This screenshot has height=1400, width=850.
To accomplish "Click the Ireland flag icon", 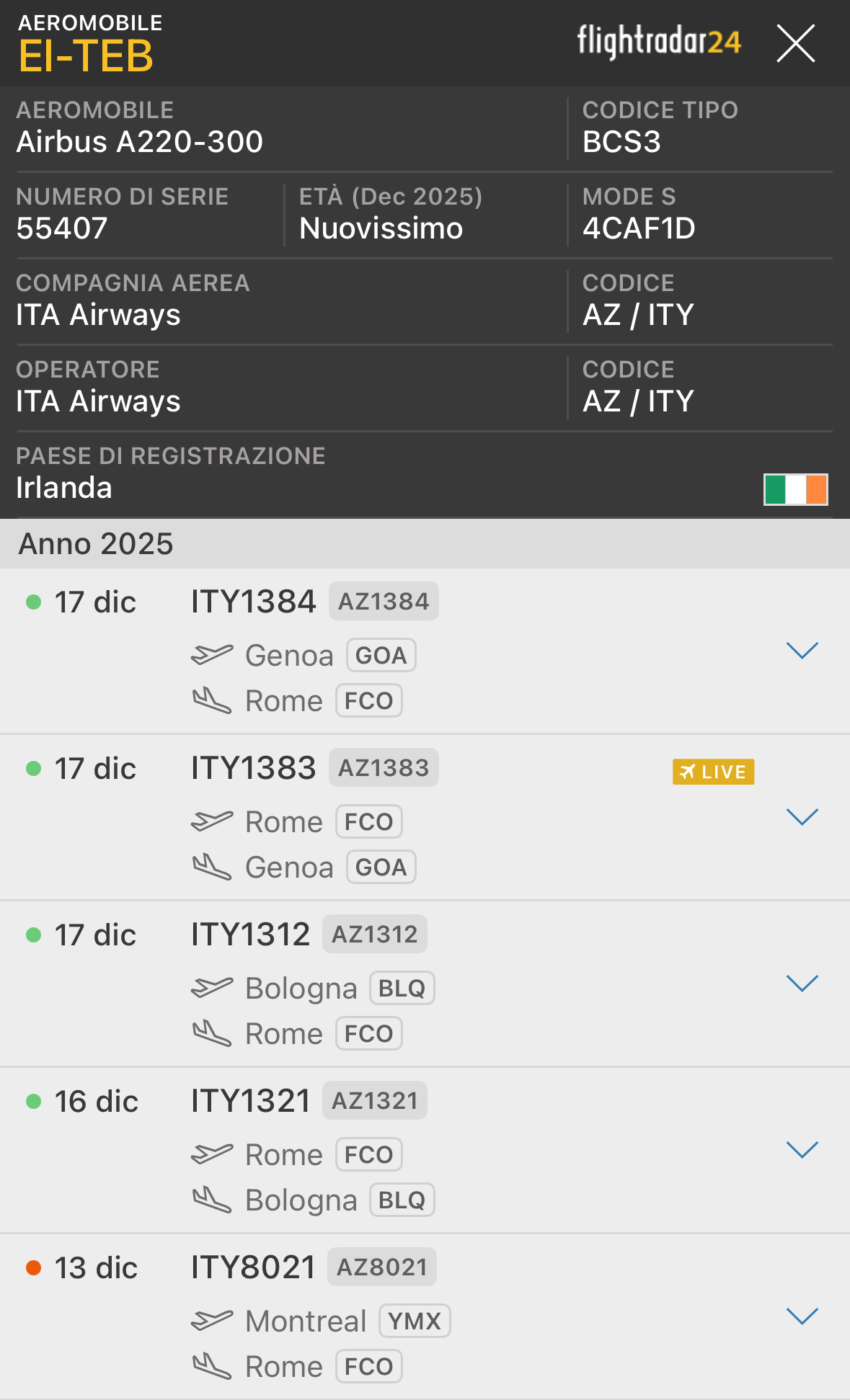I will coord(795,489).
